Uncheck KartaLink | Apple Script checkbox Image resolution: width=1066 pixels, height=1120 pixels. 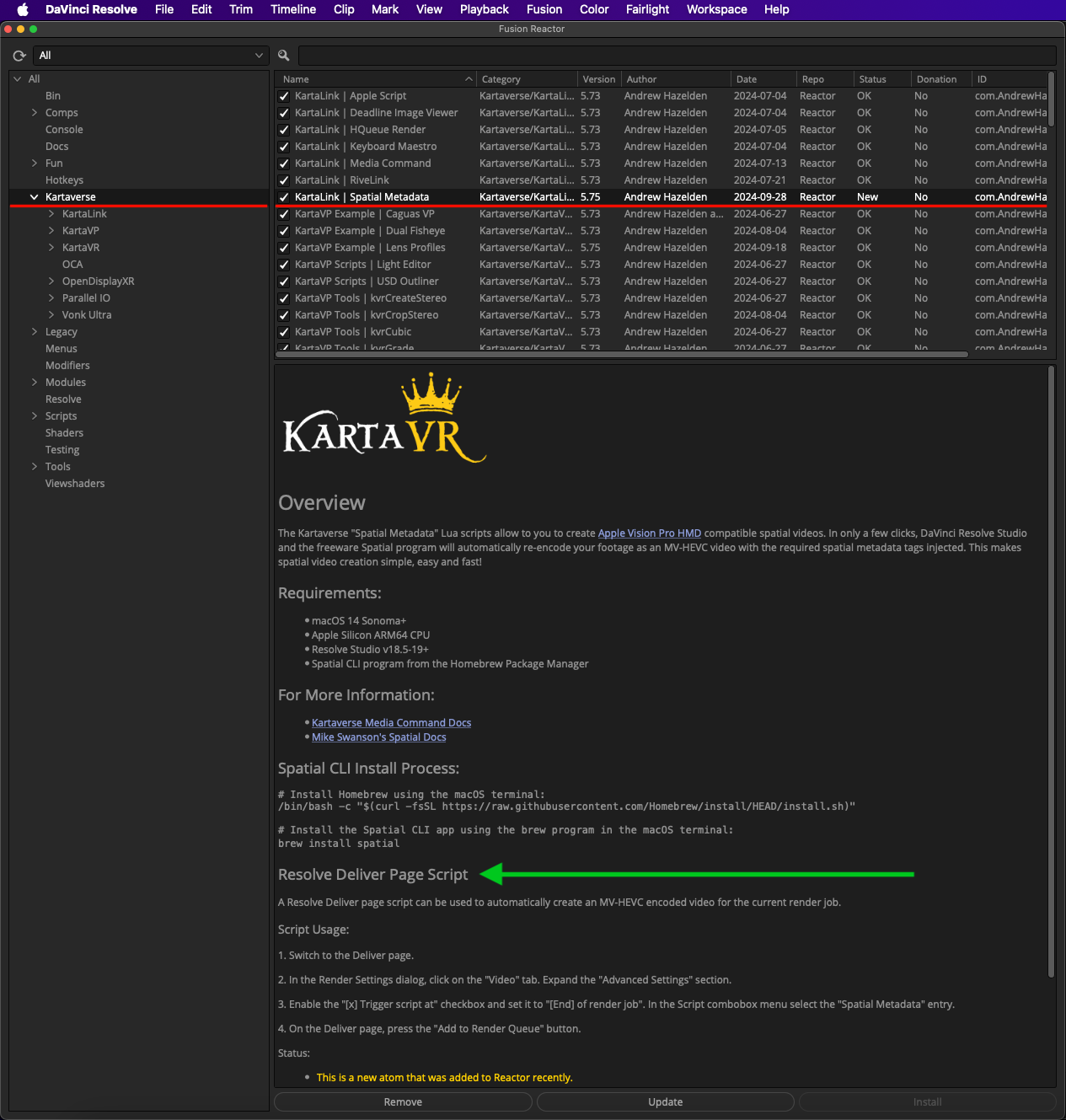coord(284,96)
